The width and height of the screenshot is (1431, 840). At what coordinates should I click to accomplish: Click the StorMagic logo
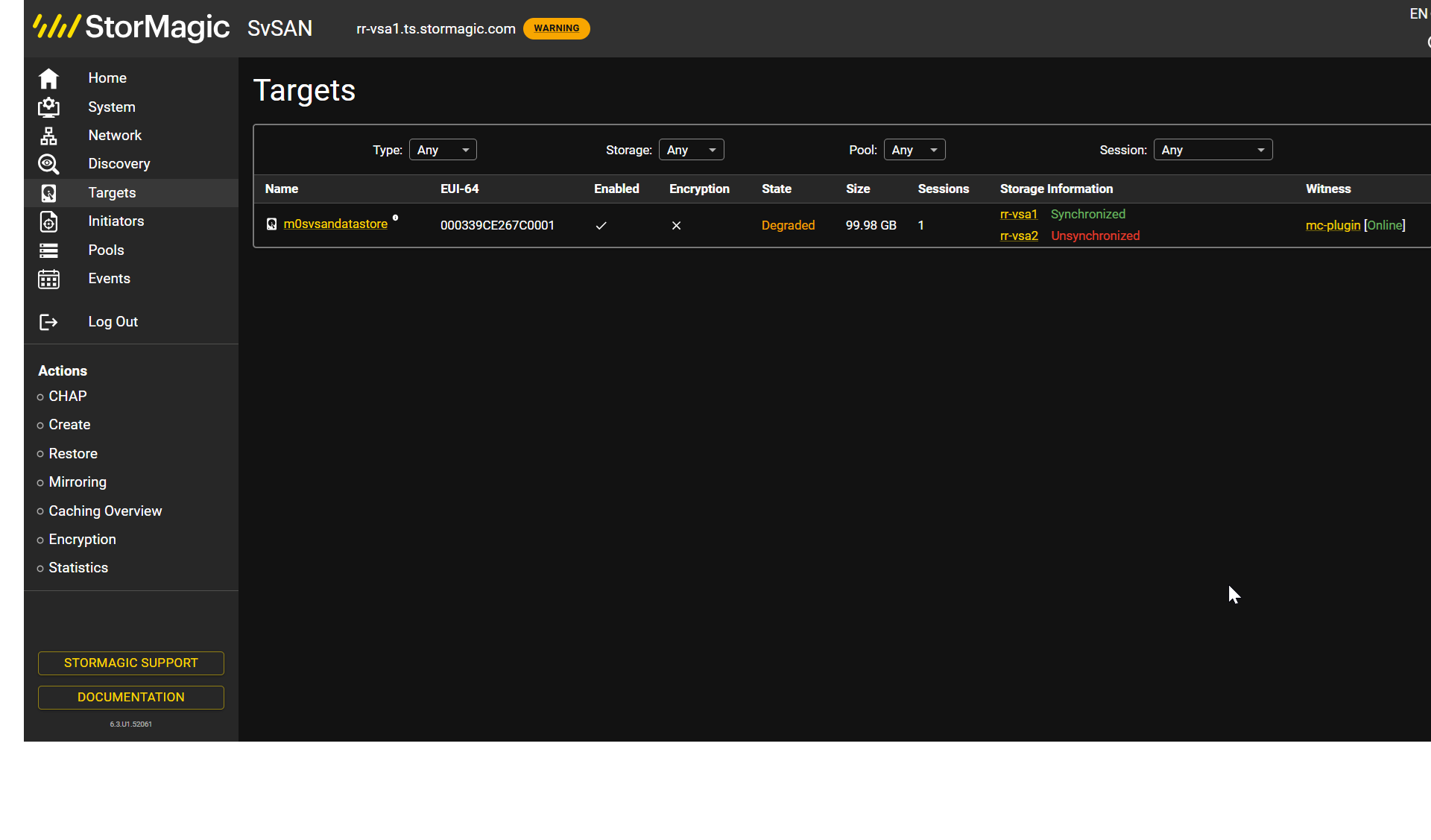click(131, 27)
